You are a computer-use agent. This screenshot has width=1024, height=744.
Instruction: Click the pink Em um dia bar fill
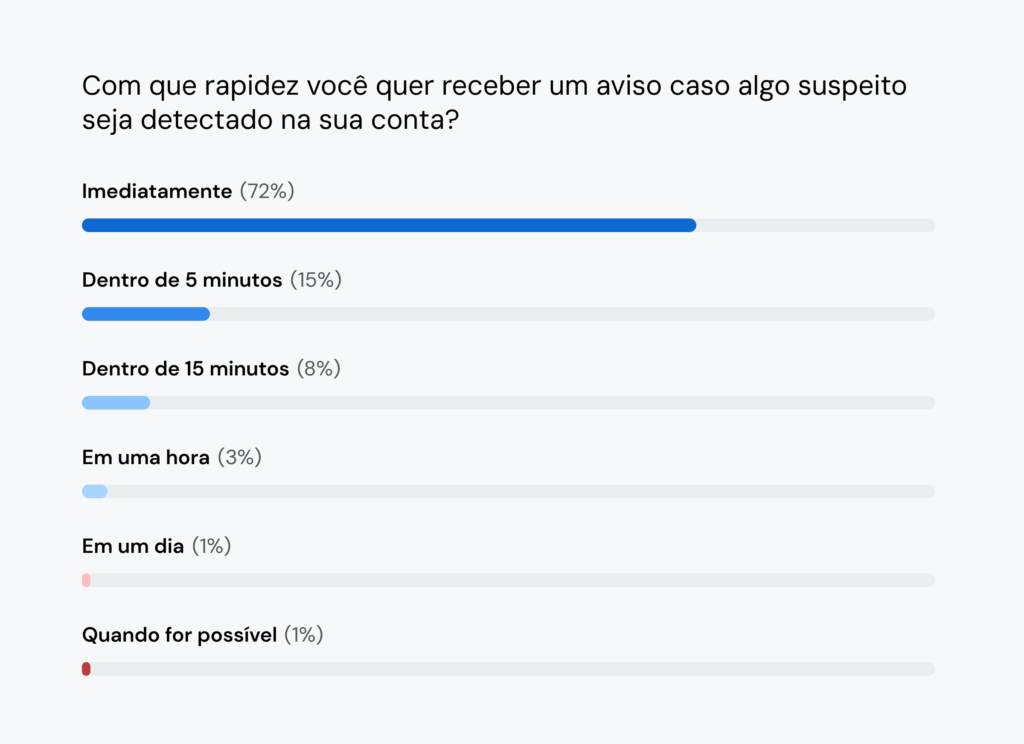[x=86, y=580]
